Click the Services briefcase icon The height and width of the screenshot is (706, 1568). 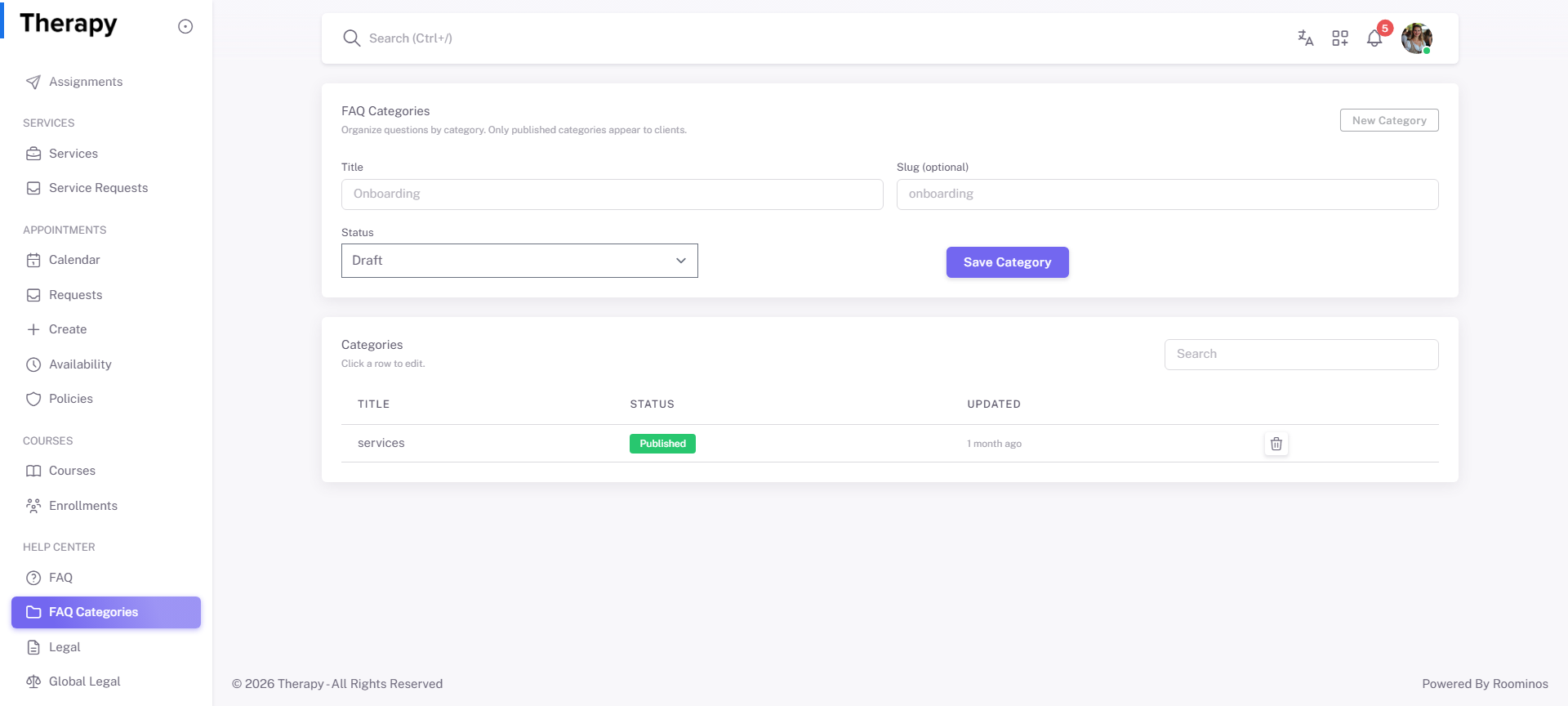pos(33,154)
